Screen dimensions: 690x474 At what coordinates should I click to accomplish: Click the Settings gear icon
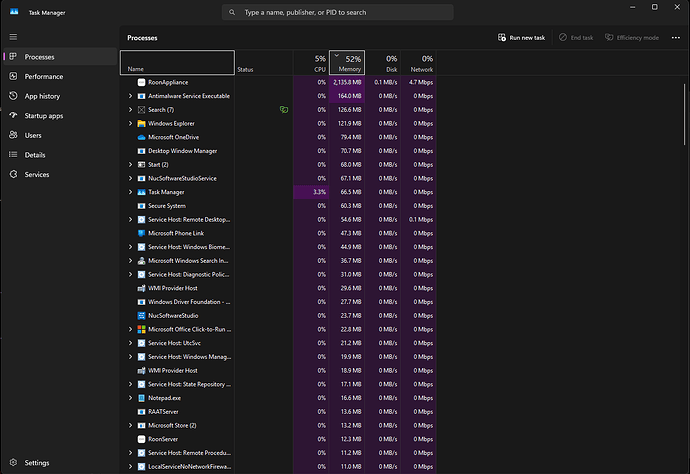click(12, 463)
